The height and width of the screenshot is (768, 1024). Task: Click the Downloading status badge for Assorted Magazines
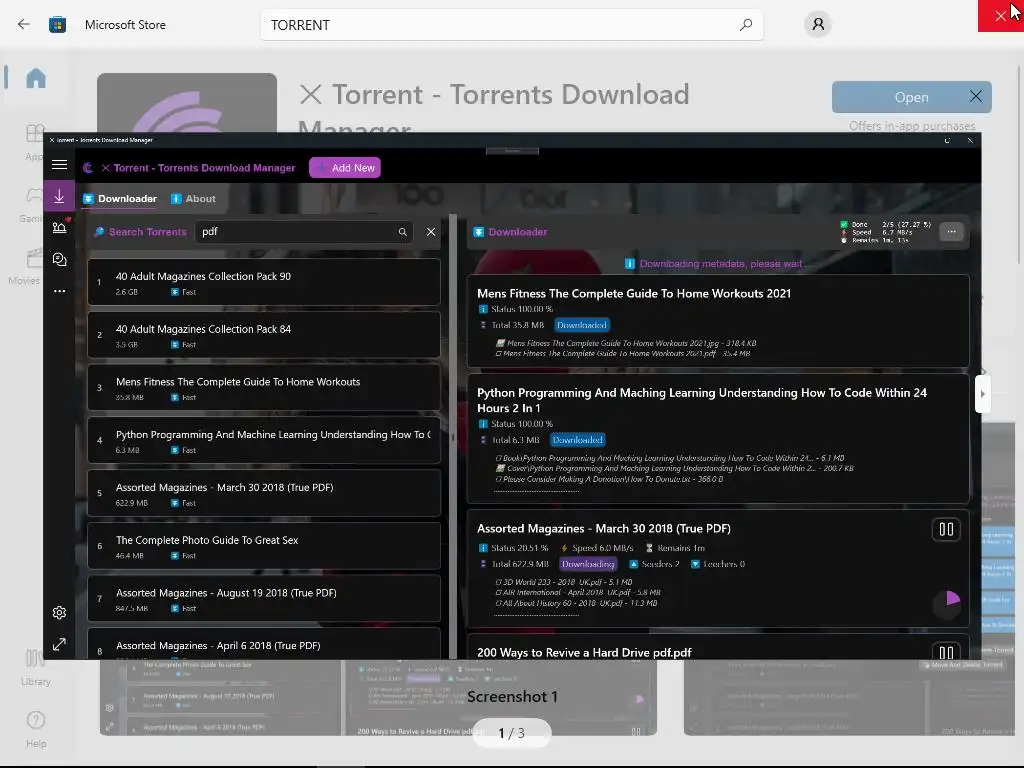point(588,564)
